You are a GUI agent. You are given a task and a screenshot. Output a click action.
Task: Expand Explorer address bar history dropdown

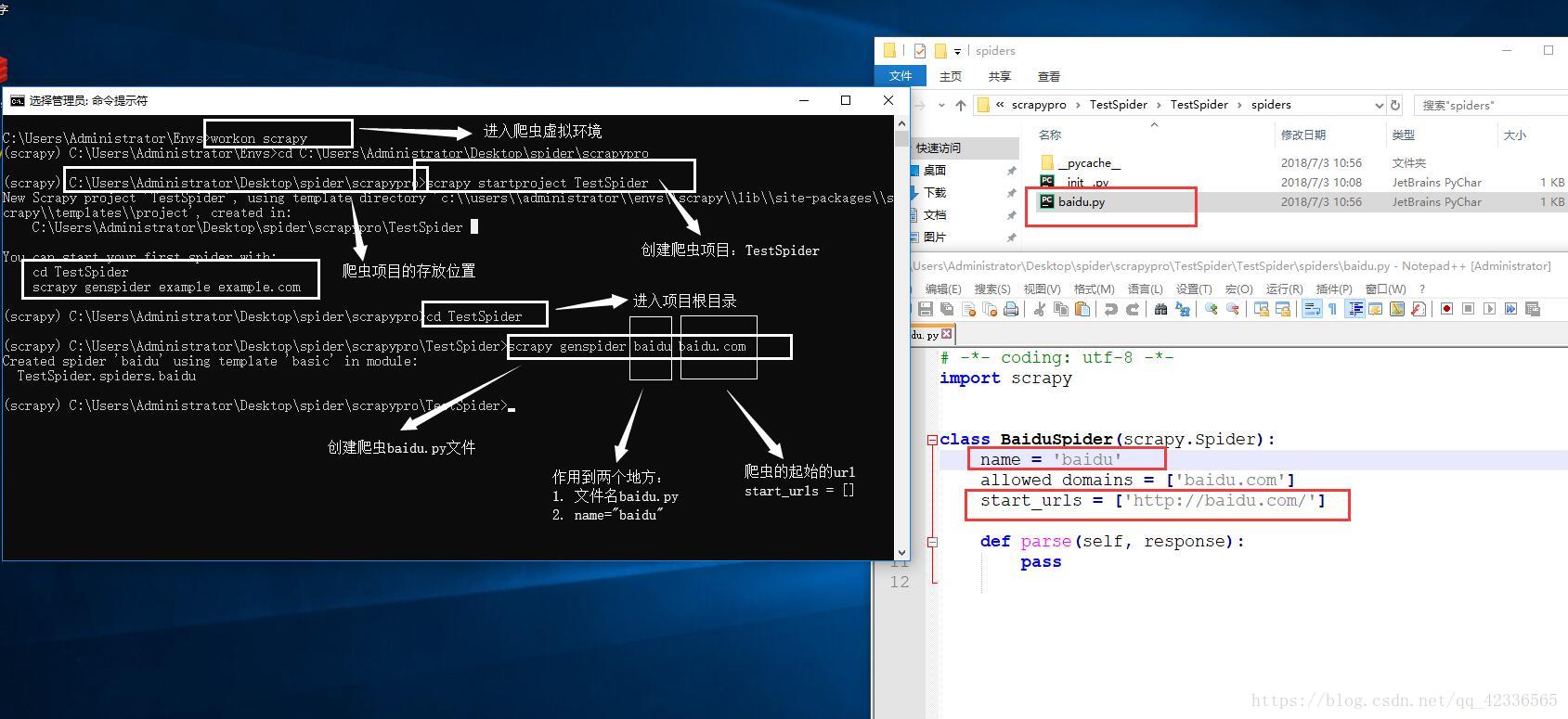coord(1378,105)
